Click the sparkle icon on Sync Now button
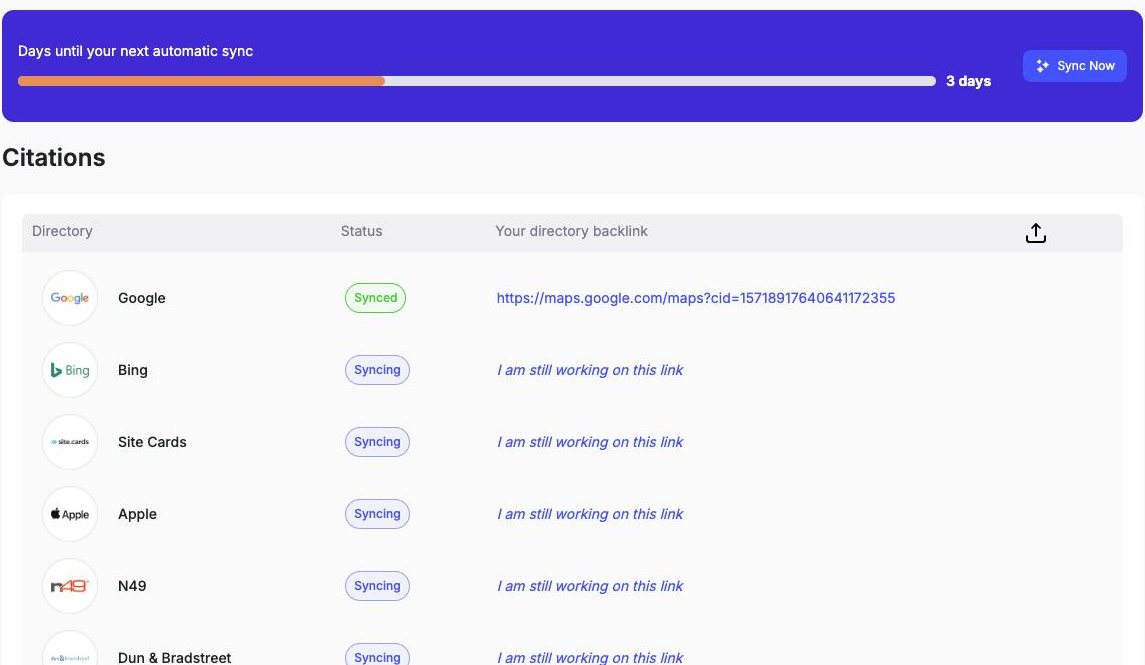Image resolution: width=1145 pixels, height=665 pixels. click(1043, 66)
